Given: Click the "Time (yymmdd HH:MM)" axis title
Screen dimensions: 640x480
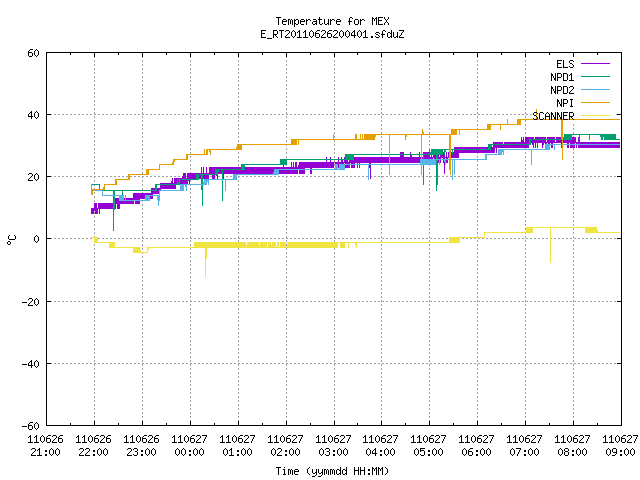Looking at the screenshot, I should tap(332, 471).
